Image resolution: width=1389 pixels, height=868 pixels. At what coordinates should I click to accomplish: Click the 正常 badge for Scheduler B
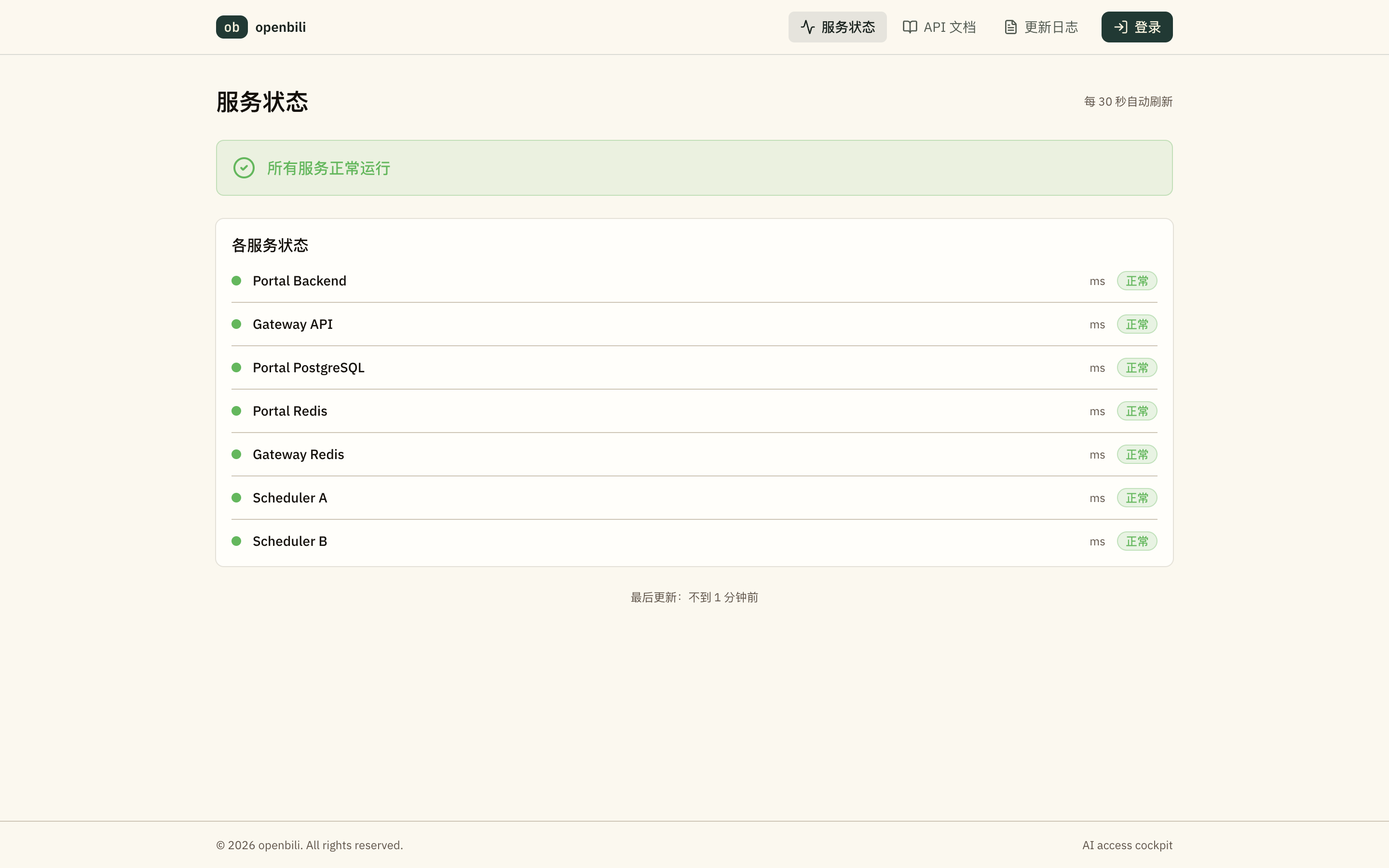1136,541
